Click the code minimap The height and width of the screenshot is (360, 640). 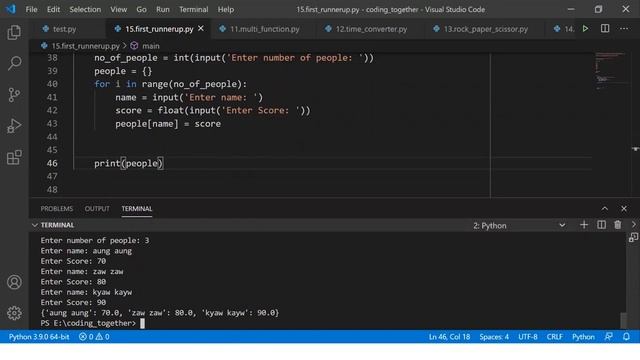point(610,71)
